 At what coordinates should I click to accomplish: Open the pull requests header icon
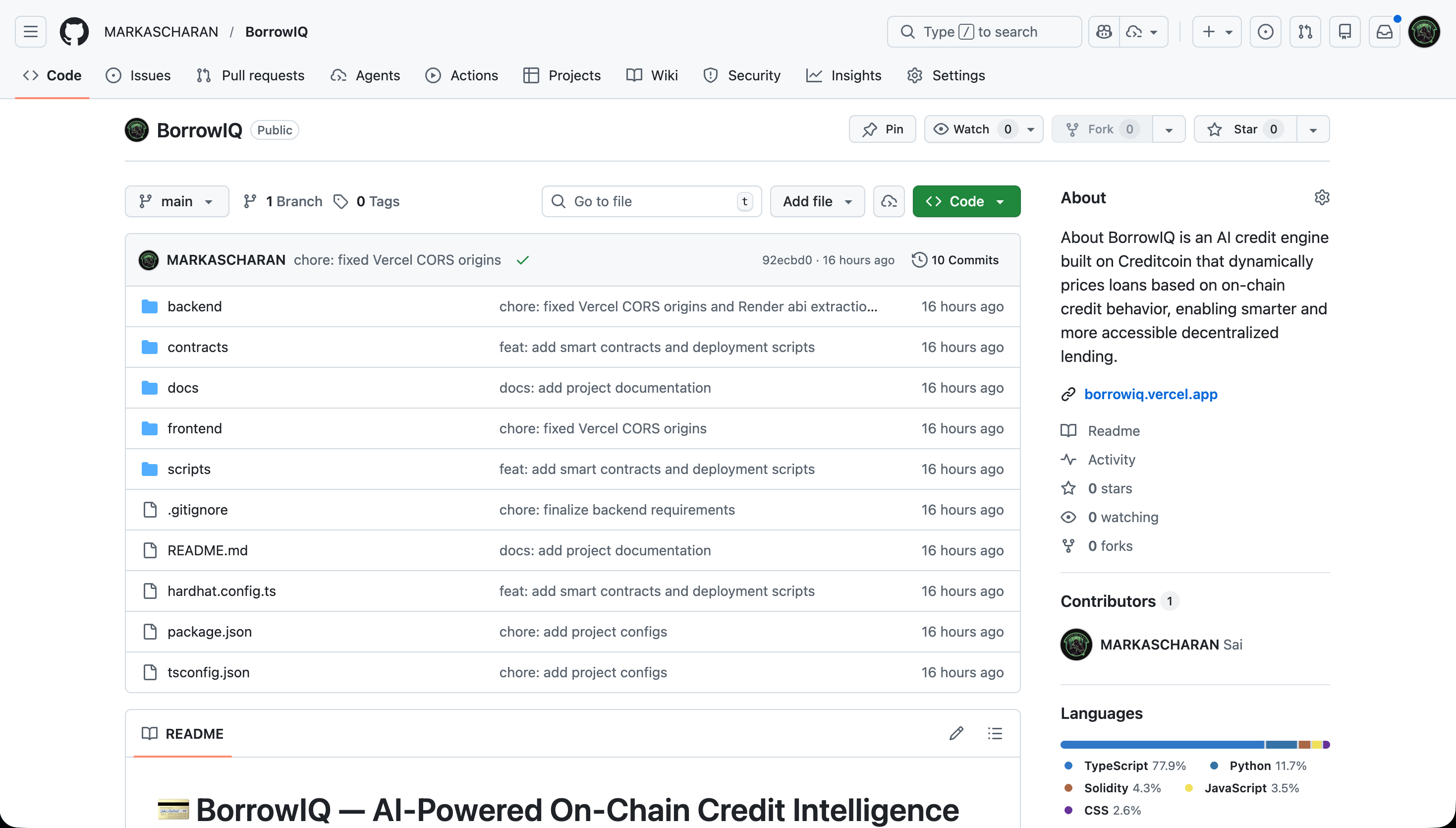(x=1305, y=32)
